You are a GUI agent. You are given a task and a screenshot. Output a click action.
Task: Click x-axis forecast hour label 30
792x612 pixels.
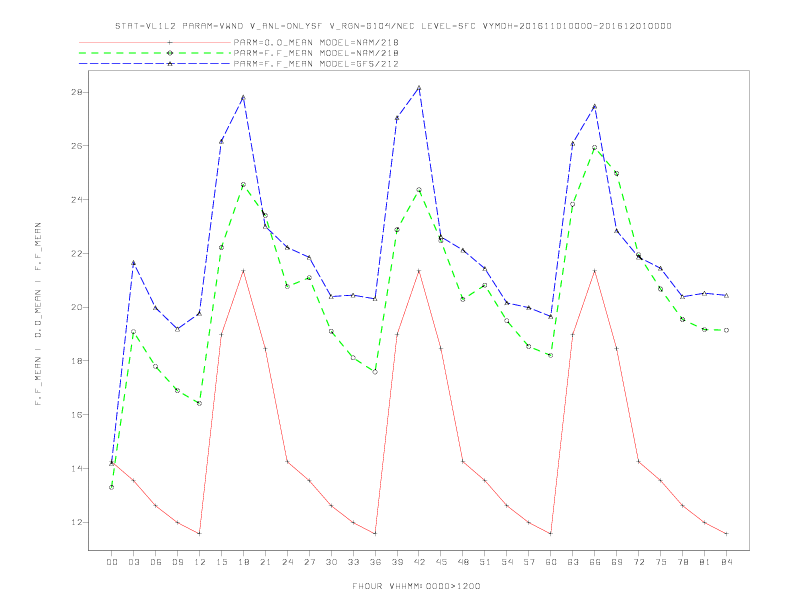coord(331,562)
